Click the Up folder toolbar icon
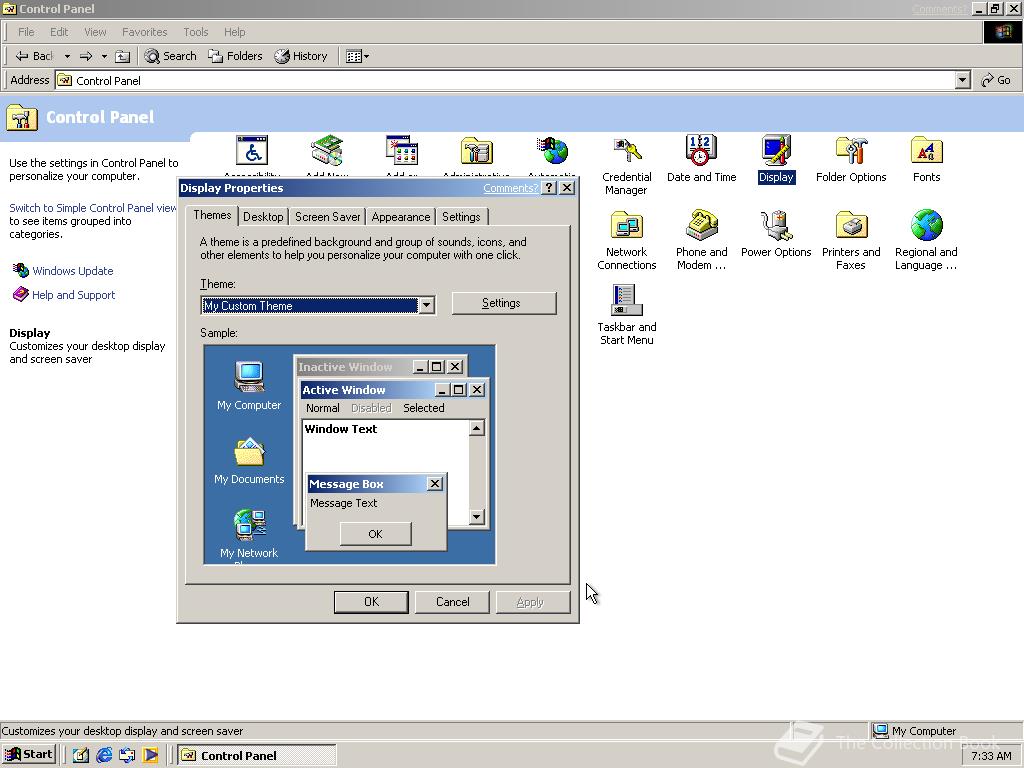This screenshot has width=1024, height=768. [122, 56]
